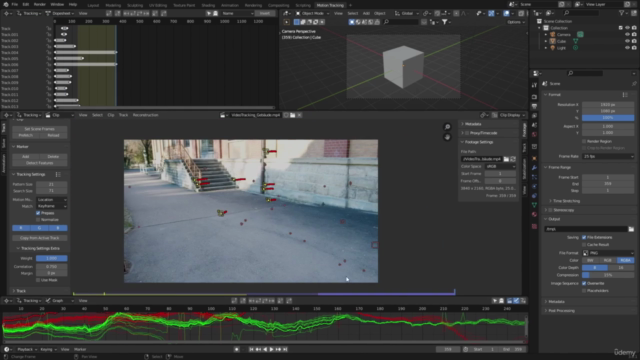The image size is (640, 360).
Task: Click the Pattern Size field
Action: pos(52,184)
